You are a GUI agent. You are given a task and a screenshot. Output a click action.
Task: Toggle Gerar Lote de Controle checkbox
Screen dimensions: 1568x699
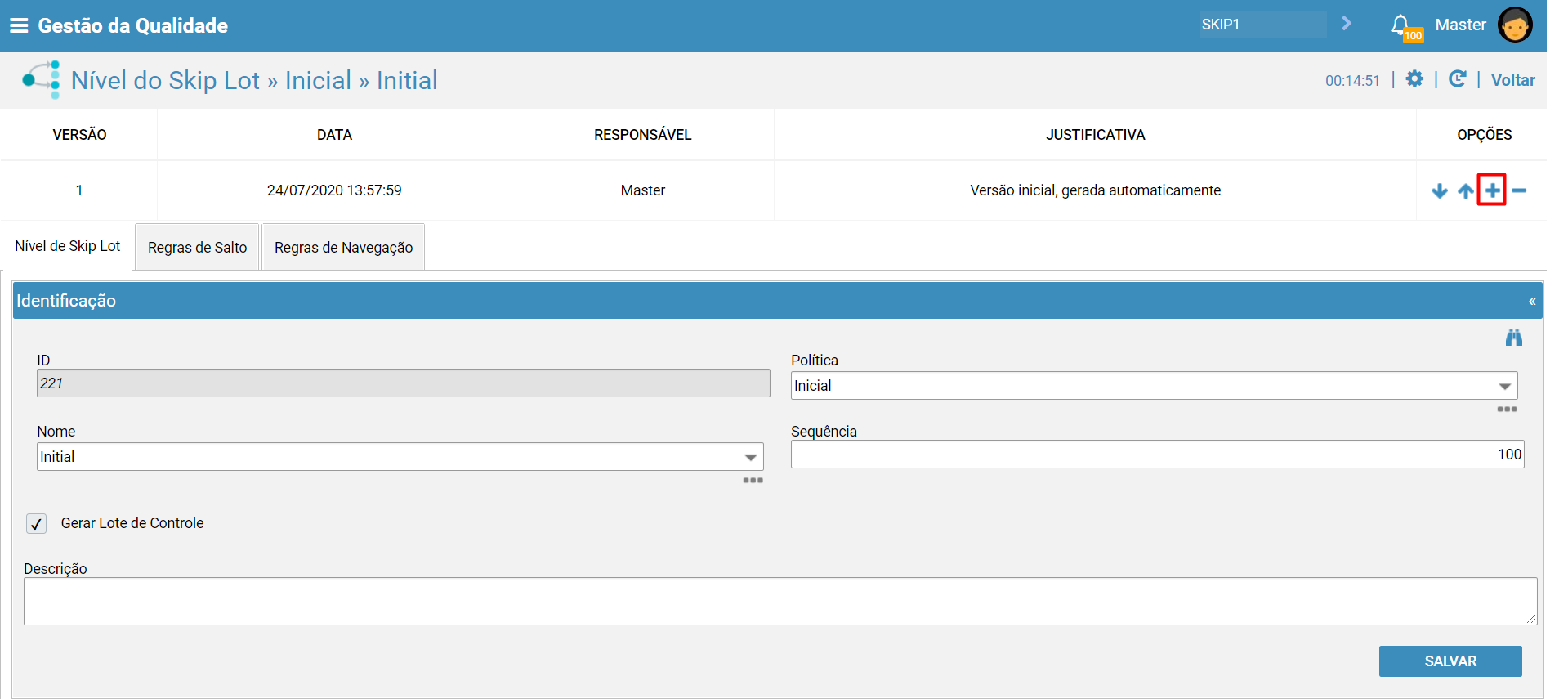click(x=36, y=523)
